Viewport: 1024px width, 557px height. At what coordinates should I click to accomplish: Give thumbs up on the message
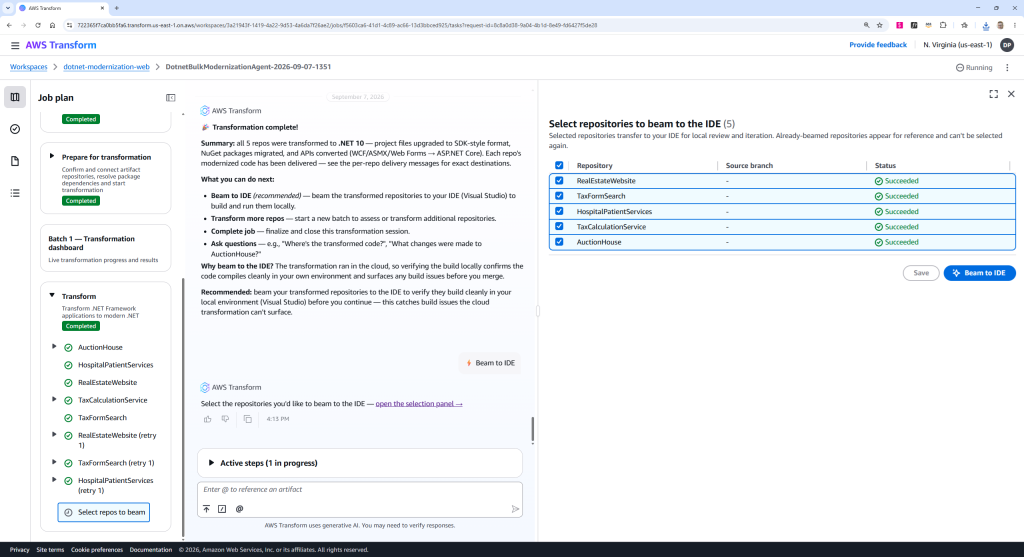pyautogui.click(x=208, y=419)
